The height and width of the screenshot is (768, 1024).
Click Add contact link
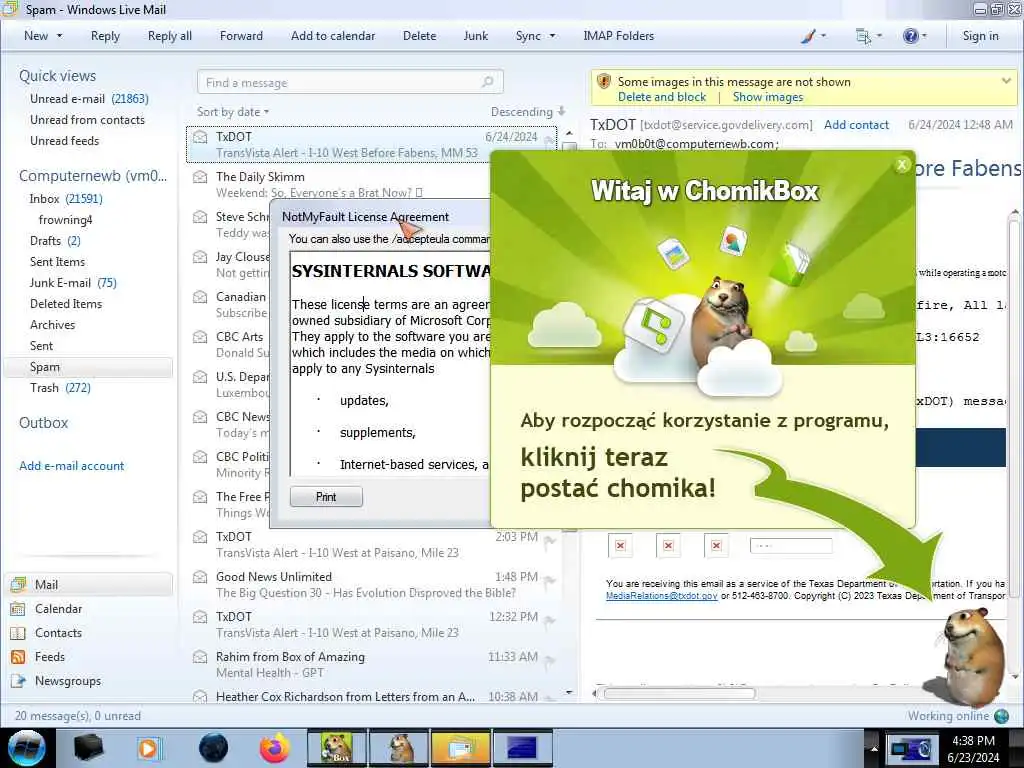click(x=856, y=125)
